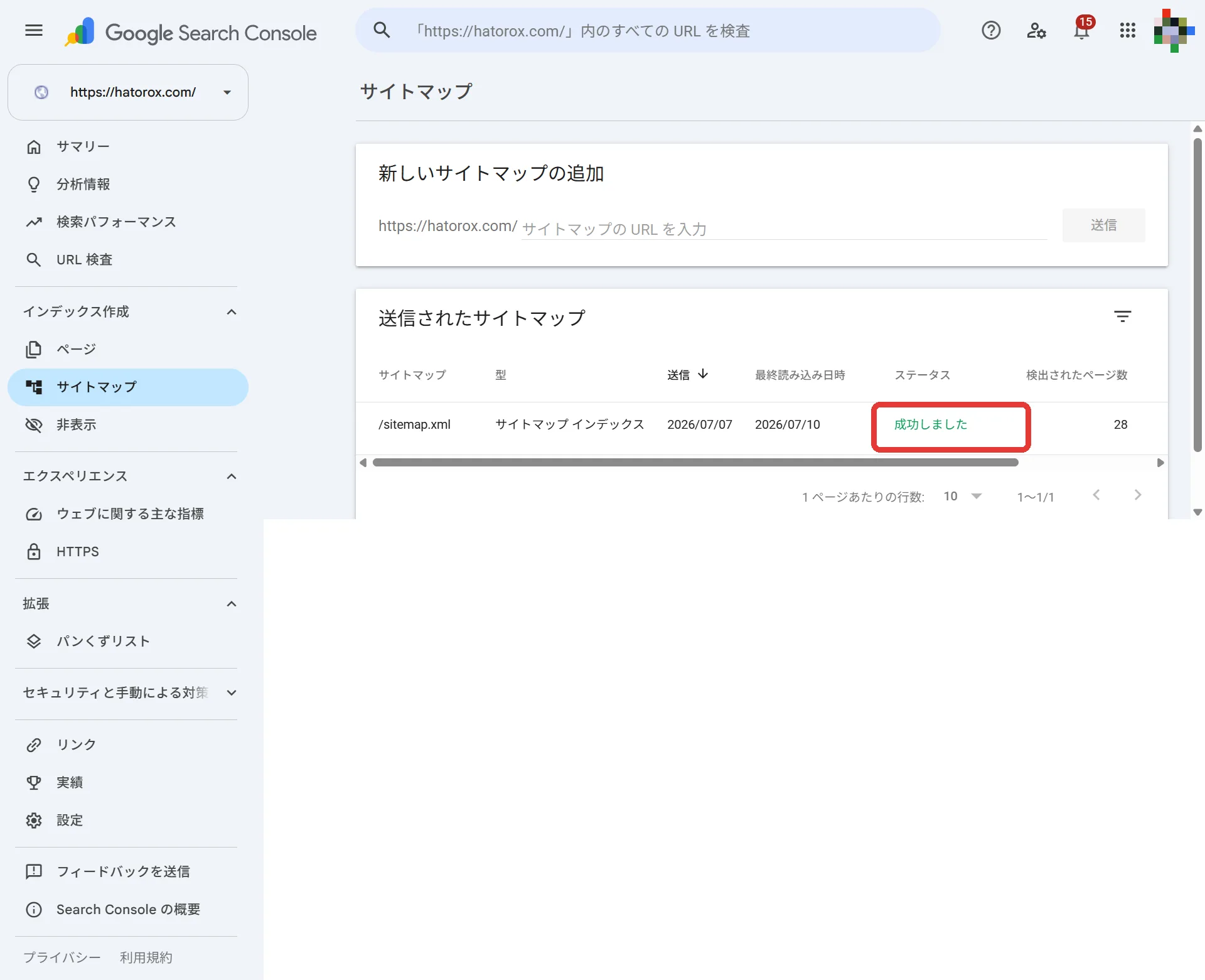Click the magnifier icon for URL 検査
1205x980 pixels.
pyautogui.click(x=34, y=259)
